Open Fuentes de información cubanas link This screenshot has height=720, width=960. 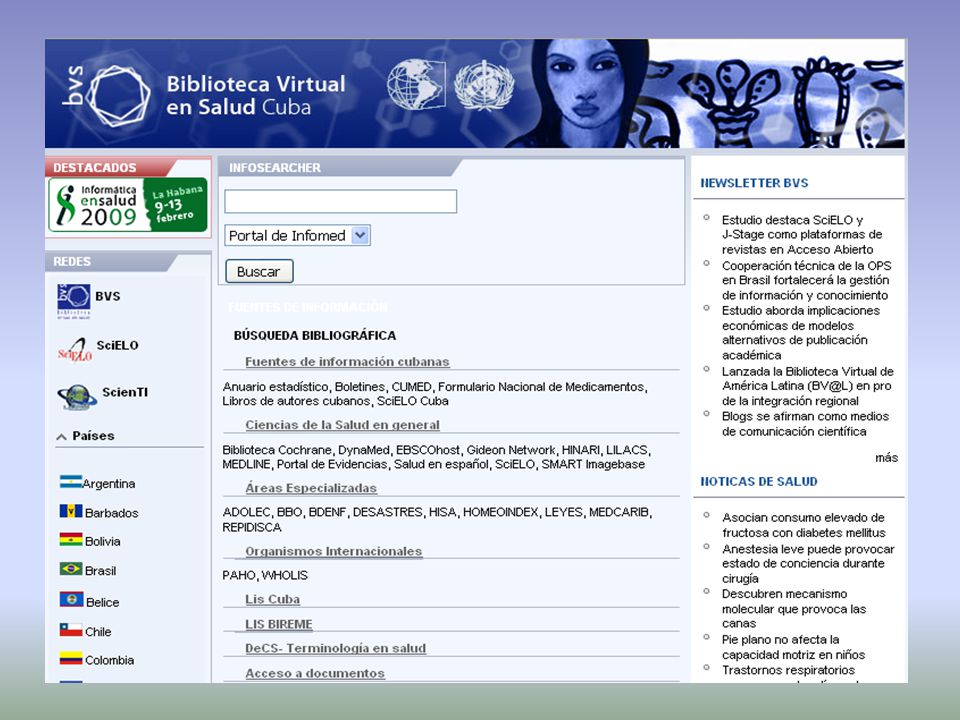[x=347, y=362]
